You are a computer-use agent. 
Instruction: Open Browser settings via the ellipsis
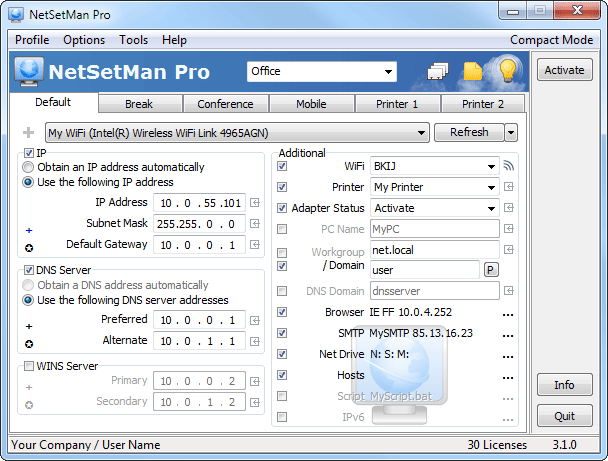point(508,314)
